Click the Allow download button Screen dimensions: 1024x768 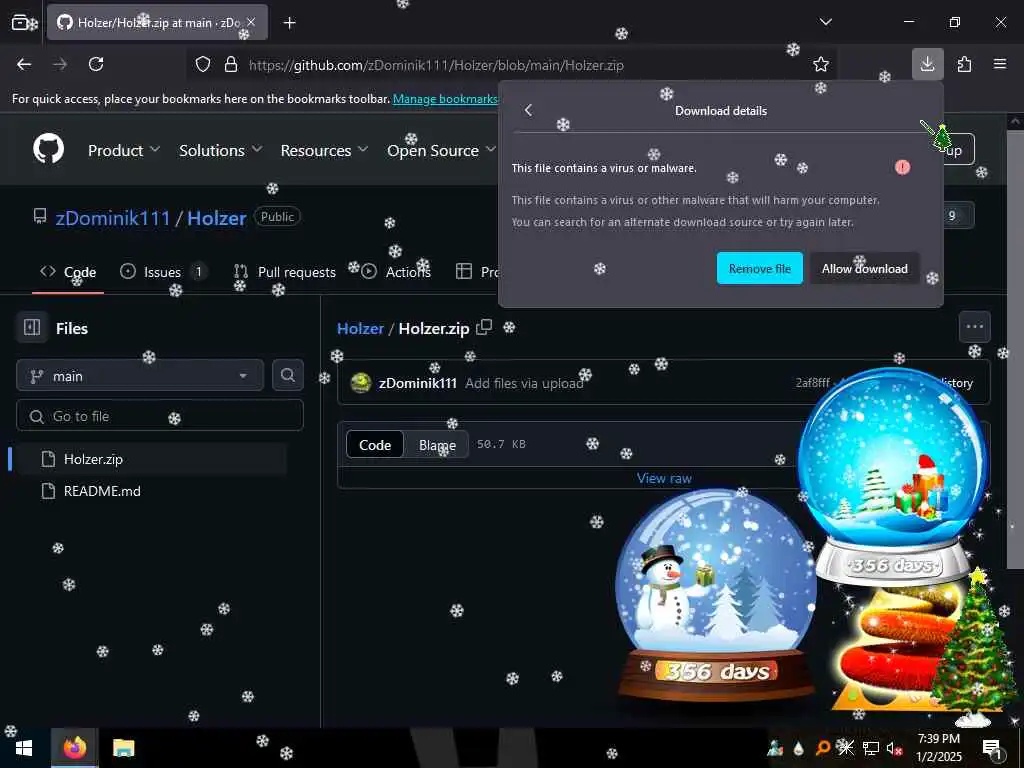tap(865, 268)
